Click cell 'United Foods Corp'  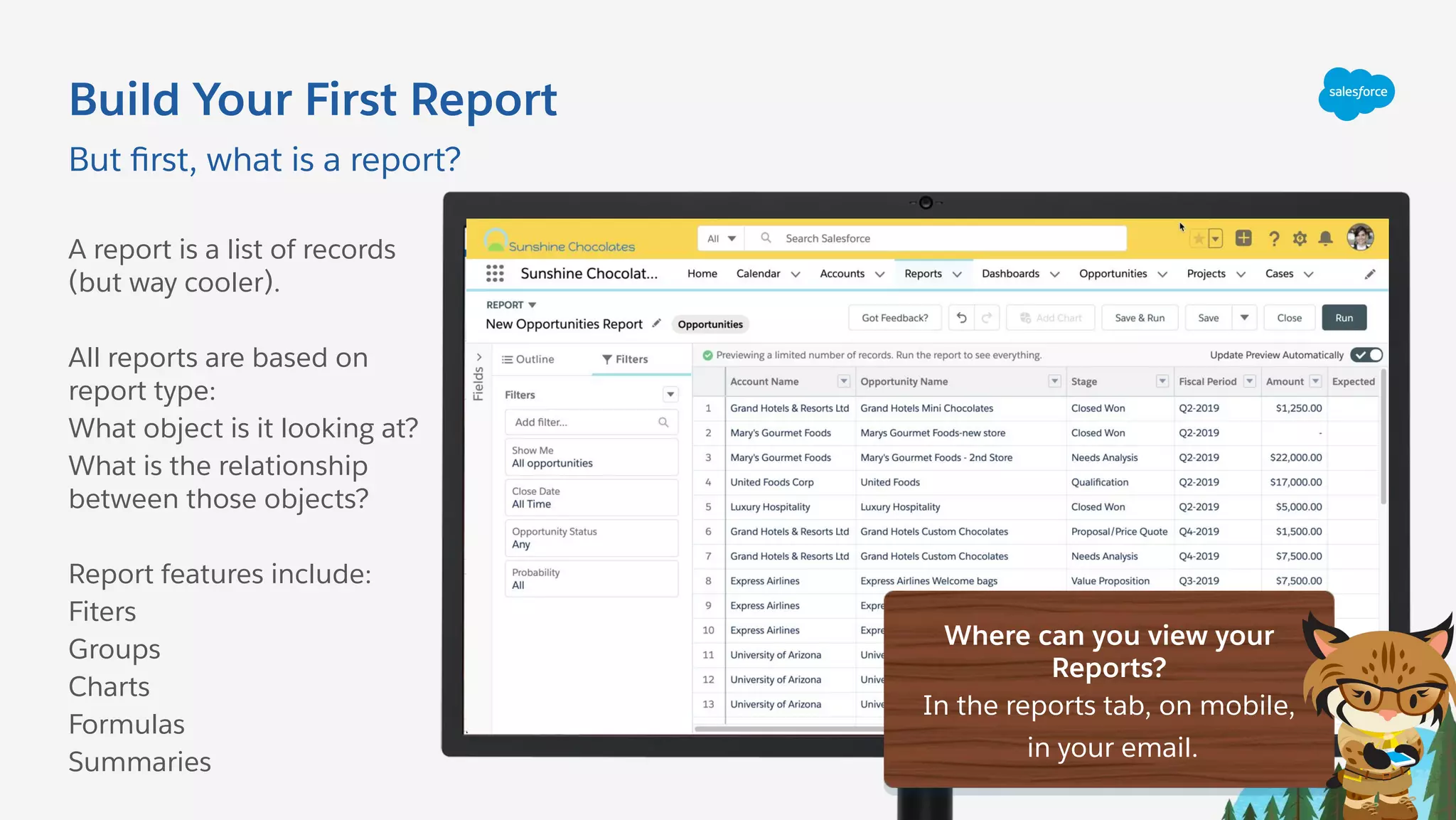click(x=790, y=482)
